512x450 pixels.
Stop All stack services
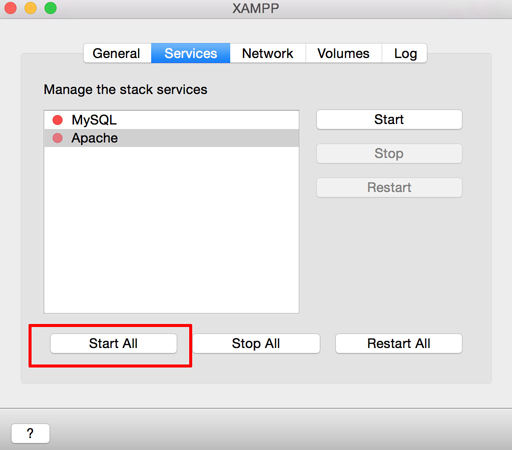256,343
